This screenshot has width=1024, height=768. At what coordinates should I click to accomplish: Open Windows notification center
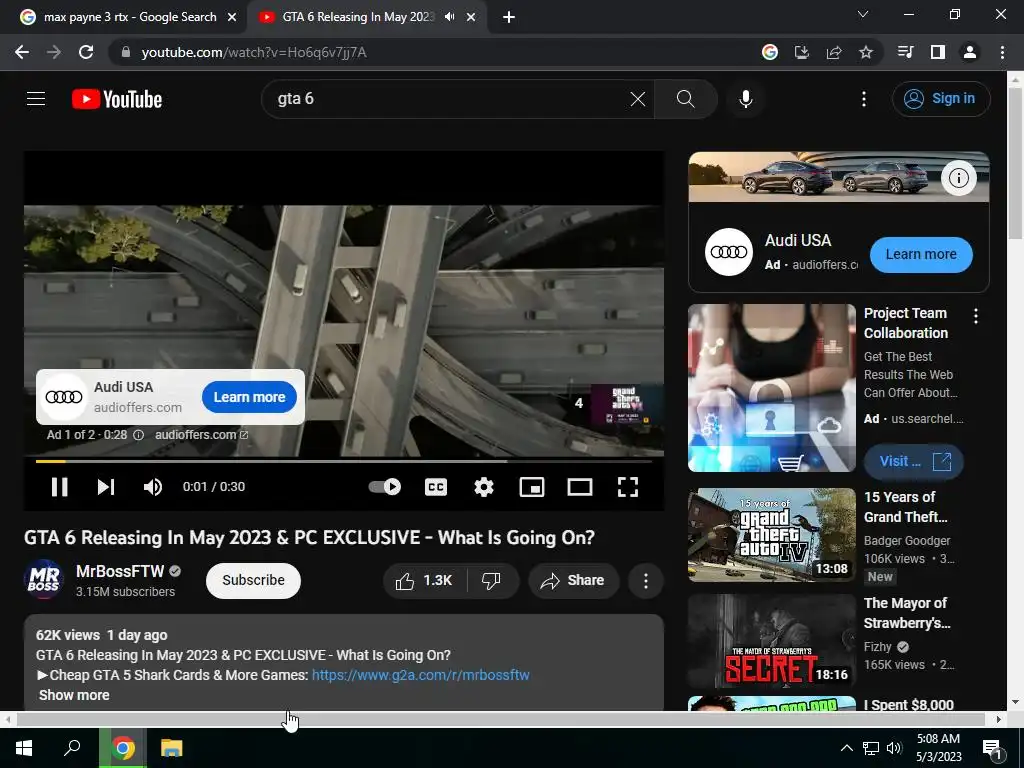(992, 749)
